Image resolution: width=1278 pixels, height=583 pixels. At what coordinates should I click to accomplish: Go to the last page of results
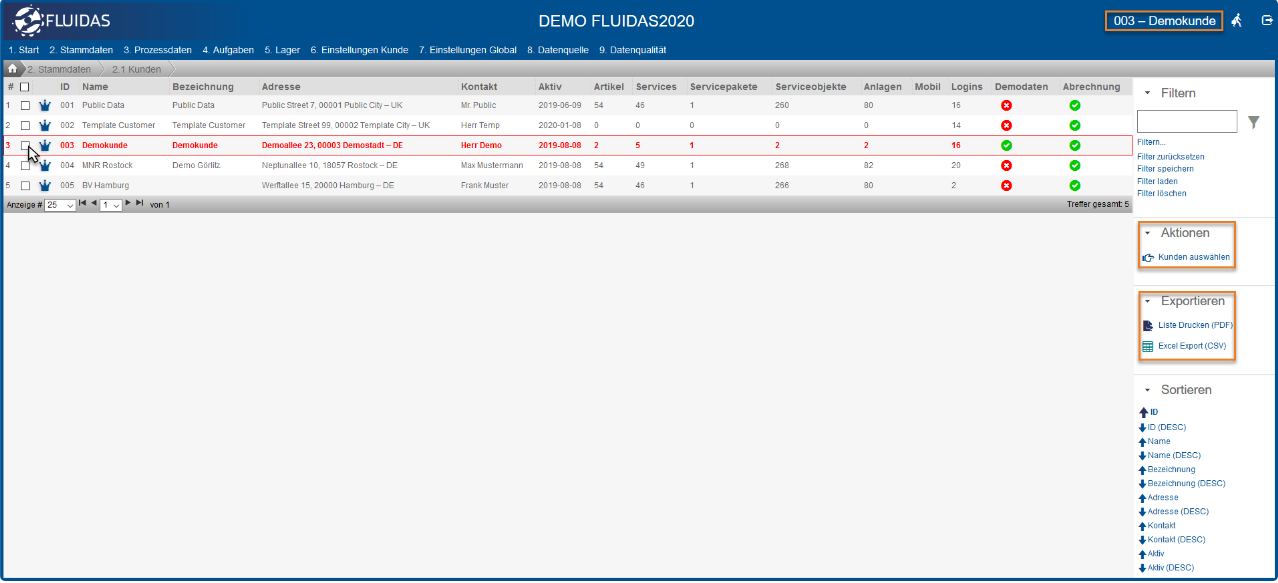tap(139, 203)
